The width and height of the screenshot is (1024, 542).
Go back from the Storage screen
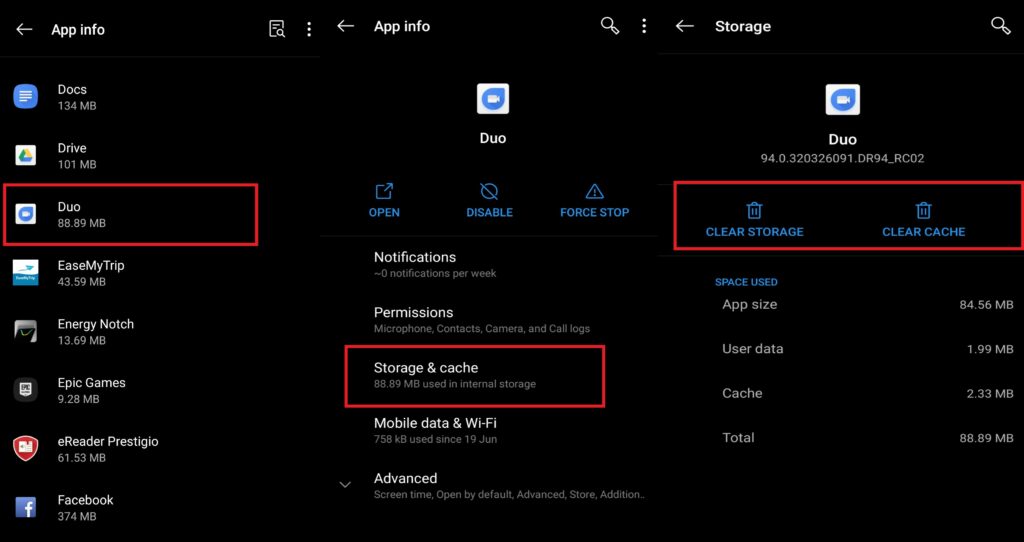[684, 26]
